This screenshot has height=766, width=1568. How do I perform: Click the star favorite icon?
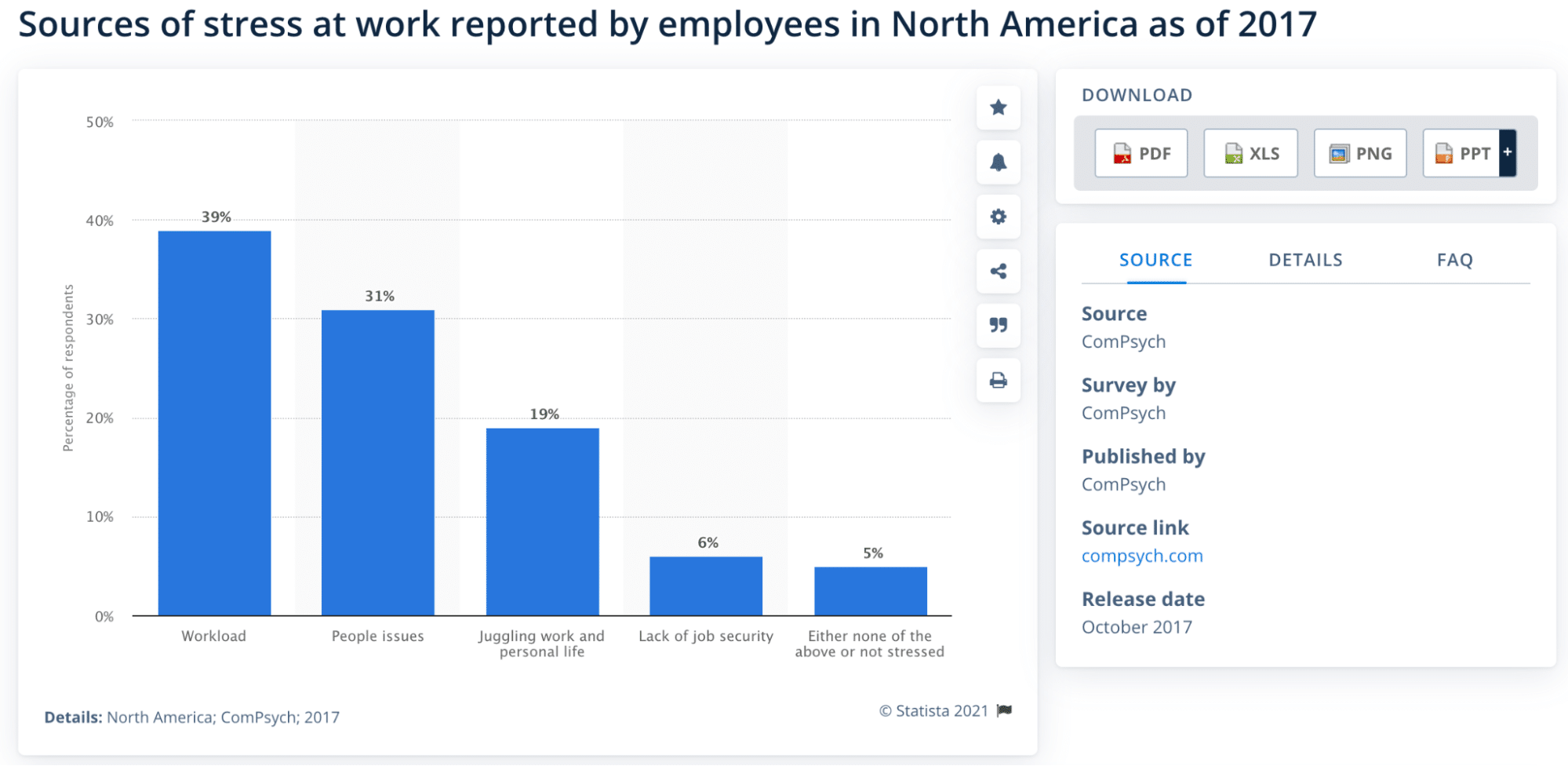[x=998, y=108]
